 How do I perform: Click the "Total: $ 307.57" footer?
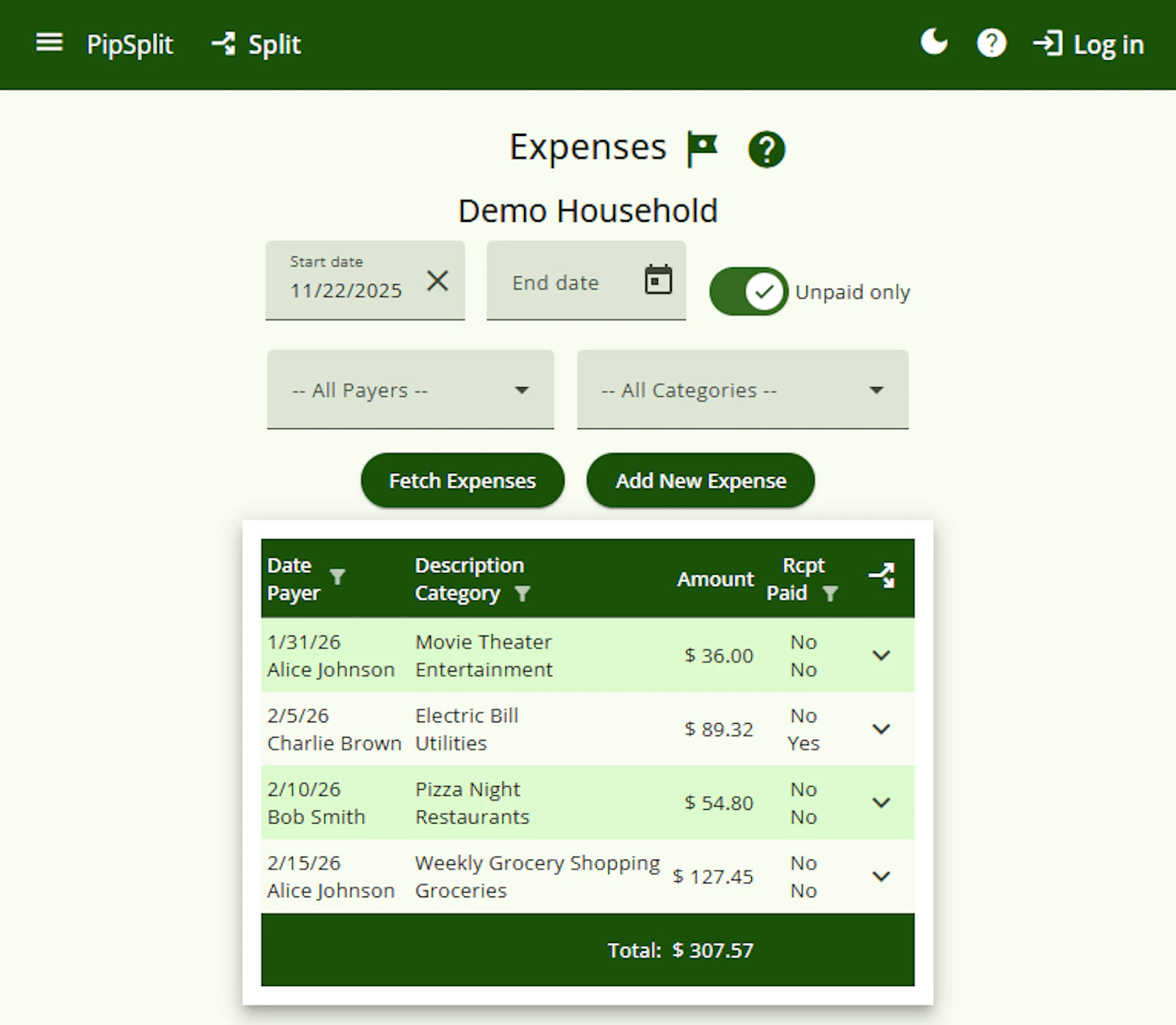tap(680, 950)
